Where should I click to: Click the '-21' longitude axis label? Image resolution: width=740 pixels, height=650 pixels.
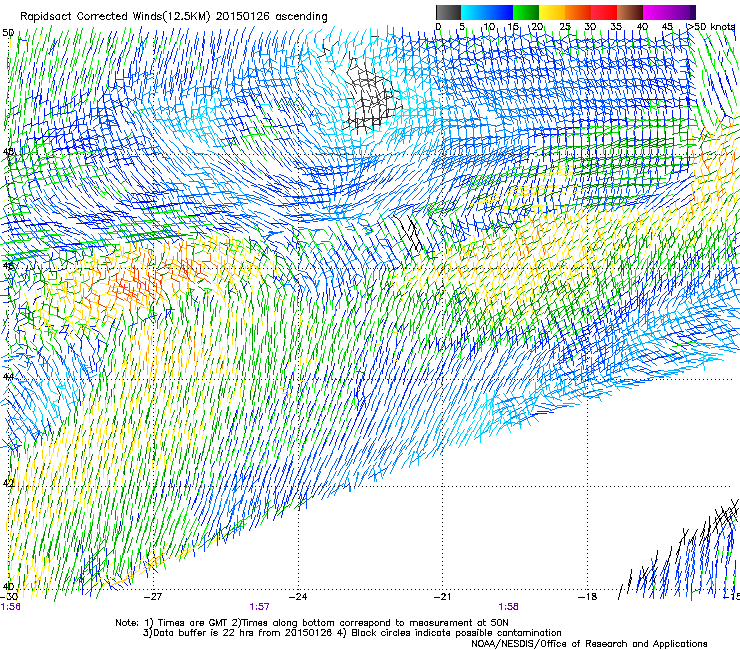[x=442, y=596]
